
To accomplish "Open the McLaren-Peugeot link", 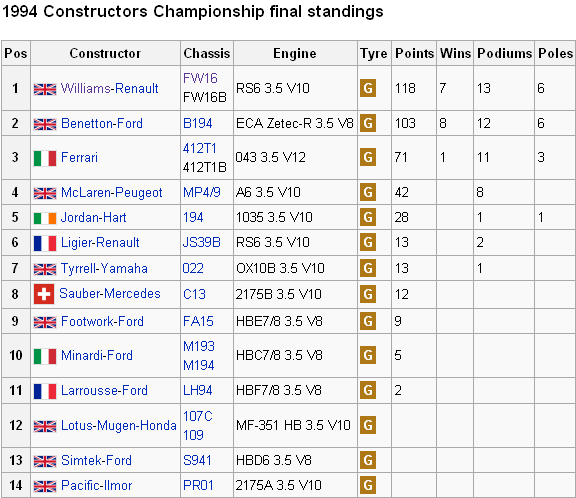I will point(112,192).
